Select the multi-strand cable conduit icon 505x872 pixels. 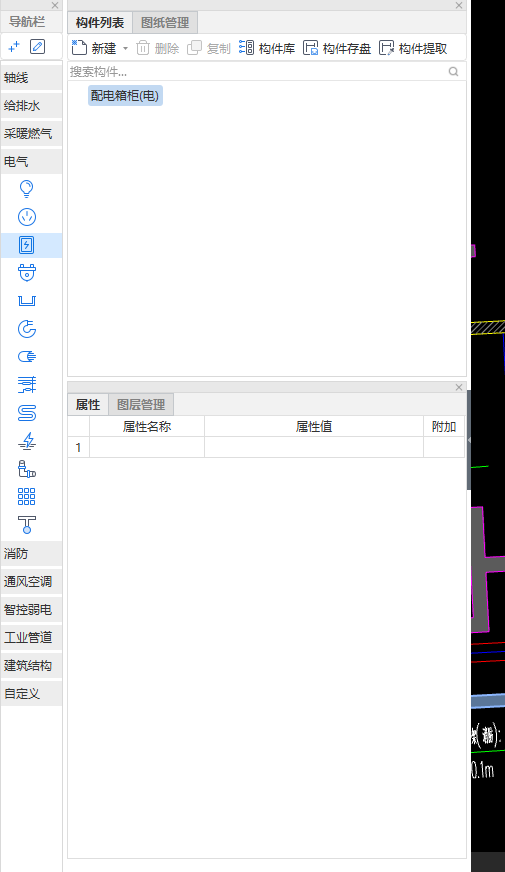[27, 356]
